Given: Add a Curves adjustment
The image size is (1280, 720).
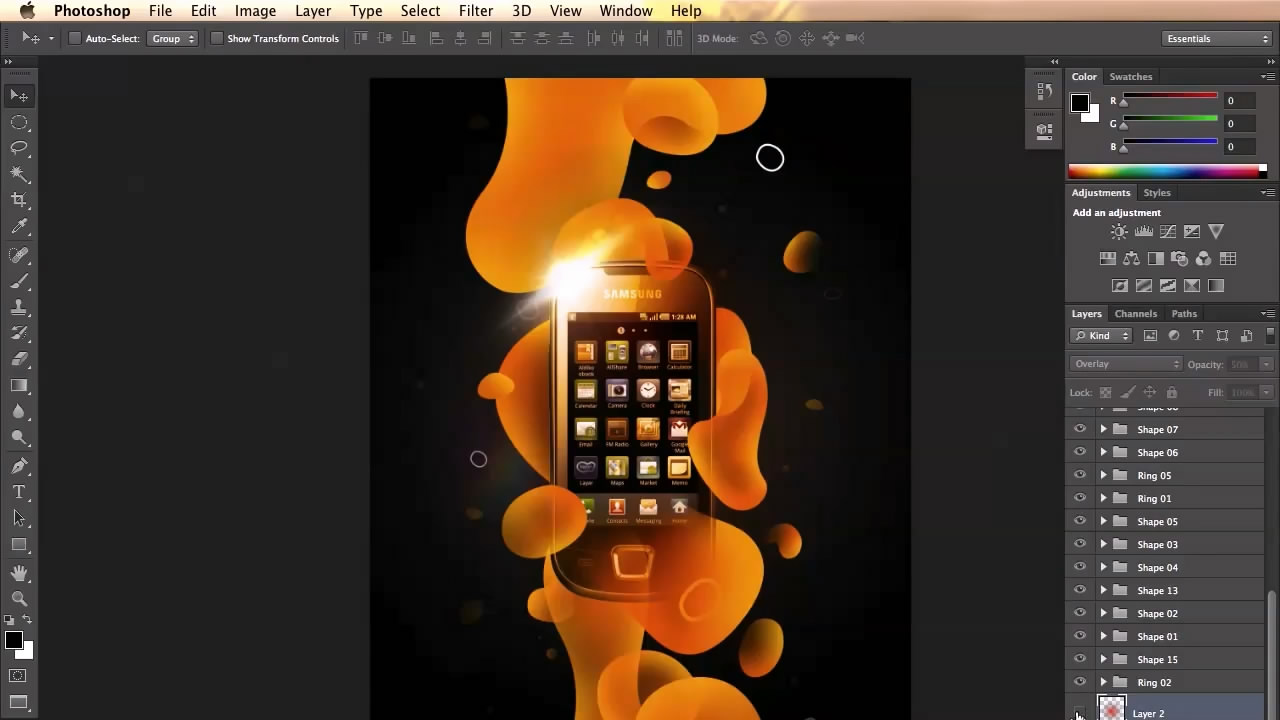Looking at the screenshot, I should (x=1167, y=232).
